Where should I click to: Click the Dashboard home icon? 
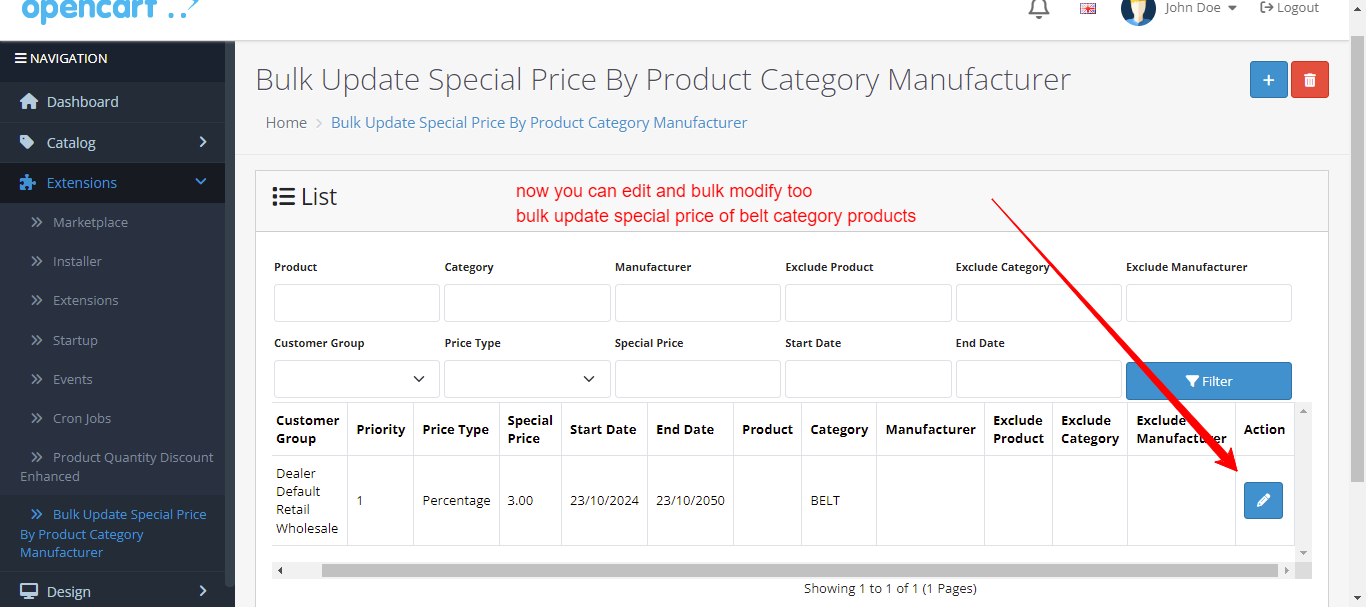[x=29, y=102]
